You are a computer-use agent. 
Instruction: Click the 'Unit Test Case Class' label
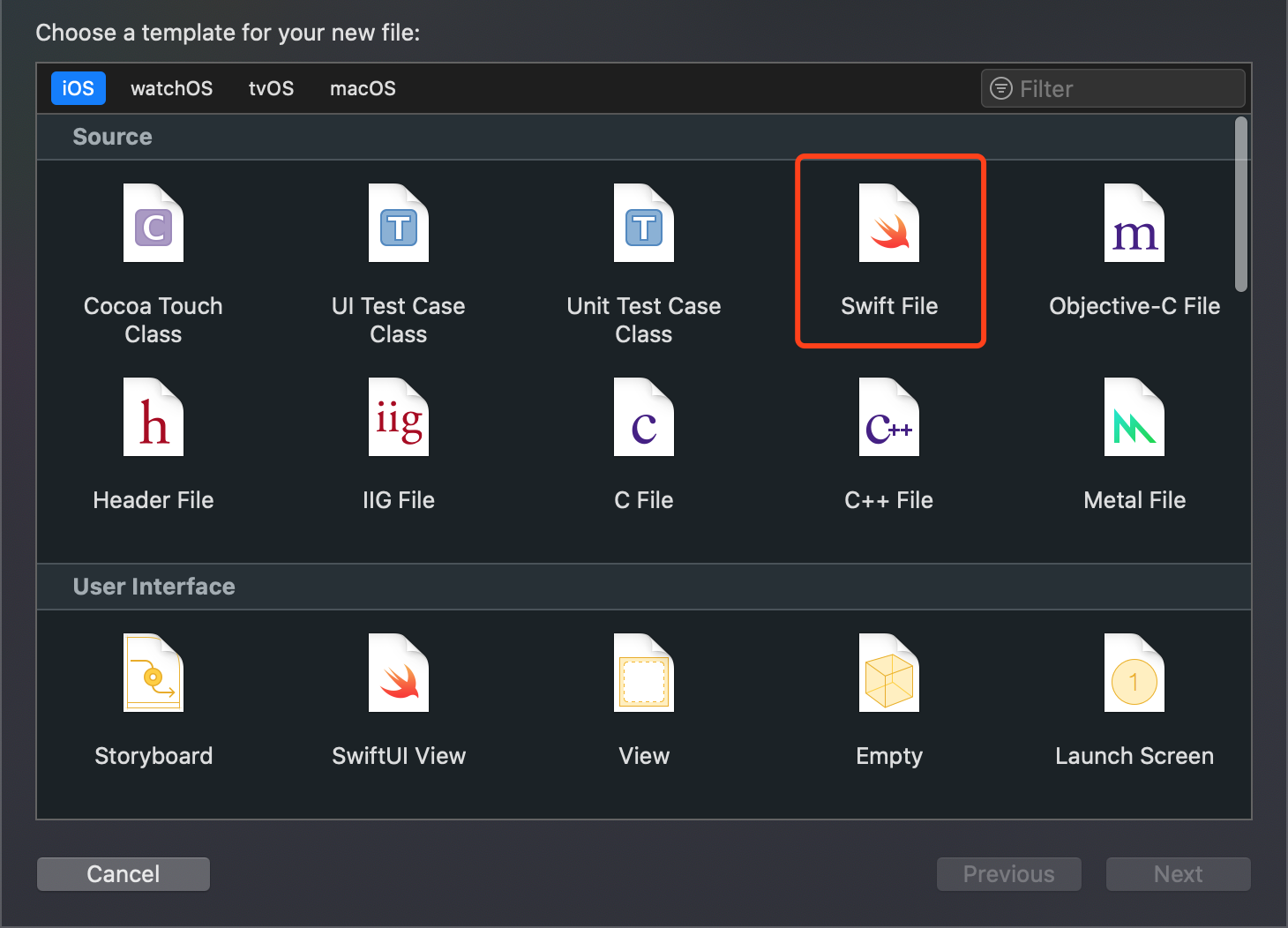pos(644,320)
